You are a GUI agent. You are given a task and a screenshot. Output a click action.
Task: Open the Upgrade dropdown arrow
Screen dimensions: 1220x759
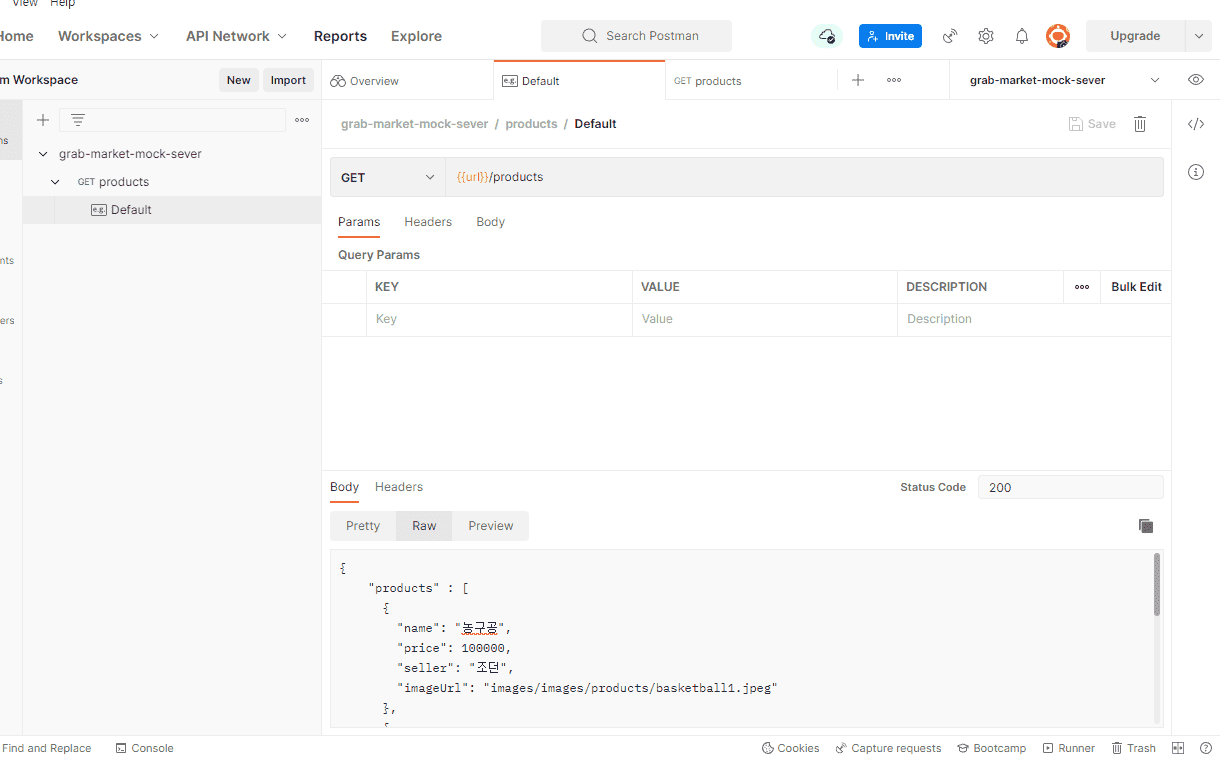[x=1198, y=36]
